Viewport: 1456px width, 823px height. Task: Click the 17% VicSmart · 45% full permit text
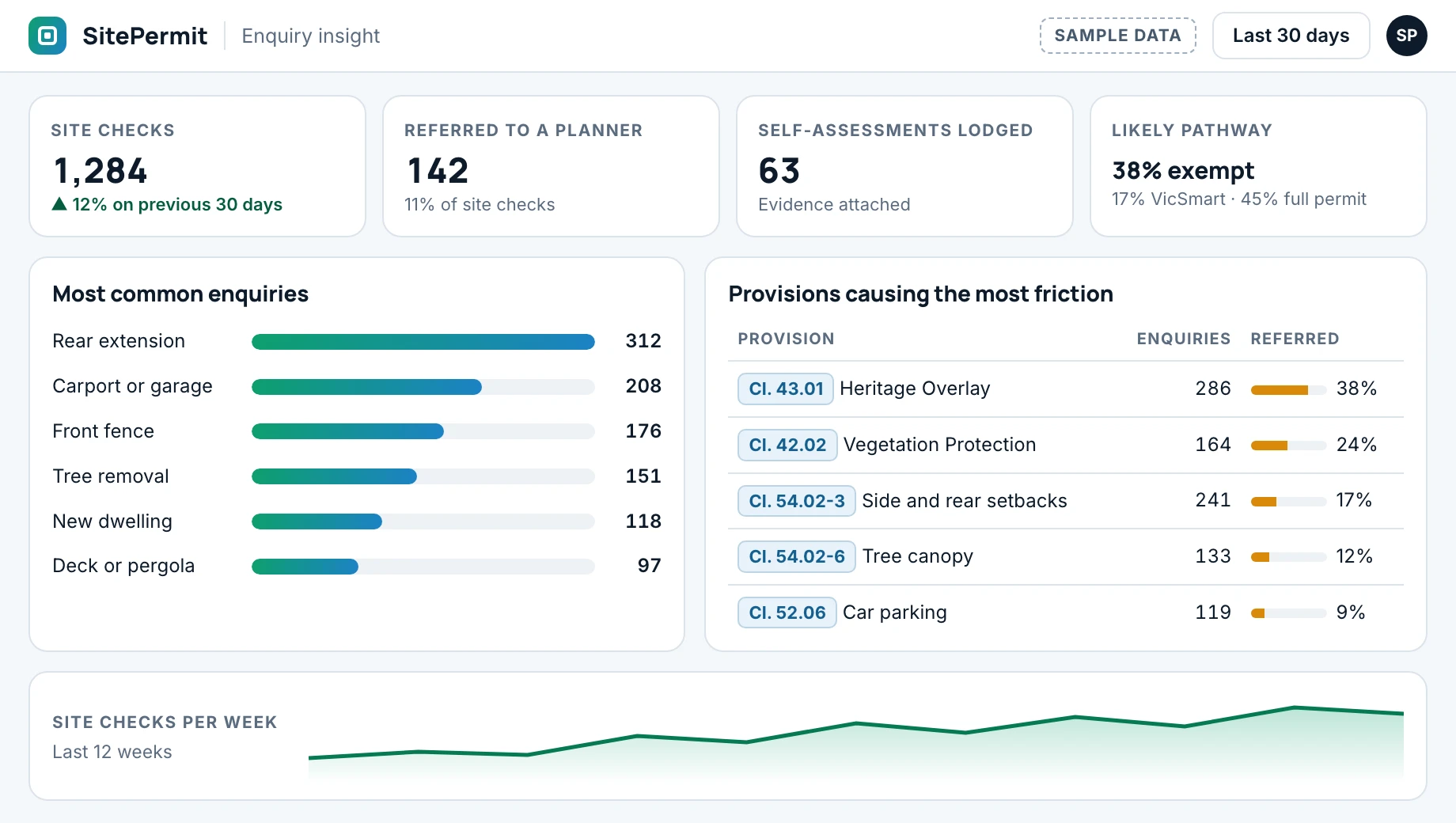[1238, 199]
